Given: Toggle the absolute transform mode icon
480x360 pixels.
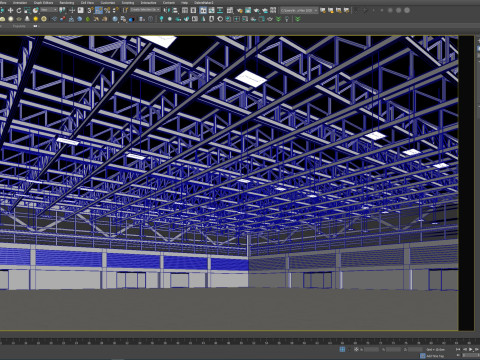Looking at the screenshot, I should pos(356,349).
